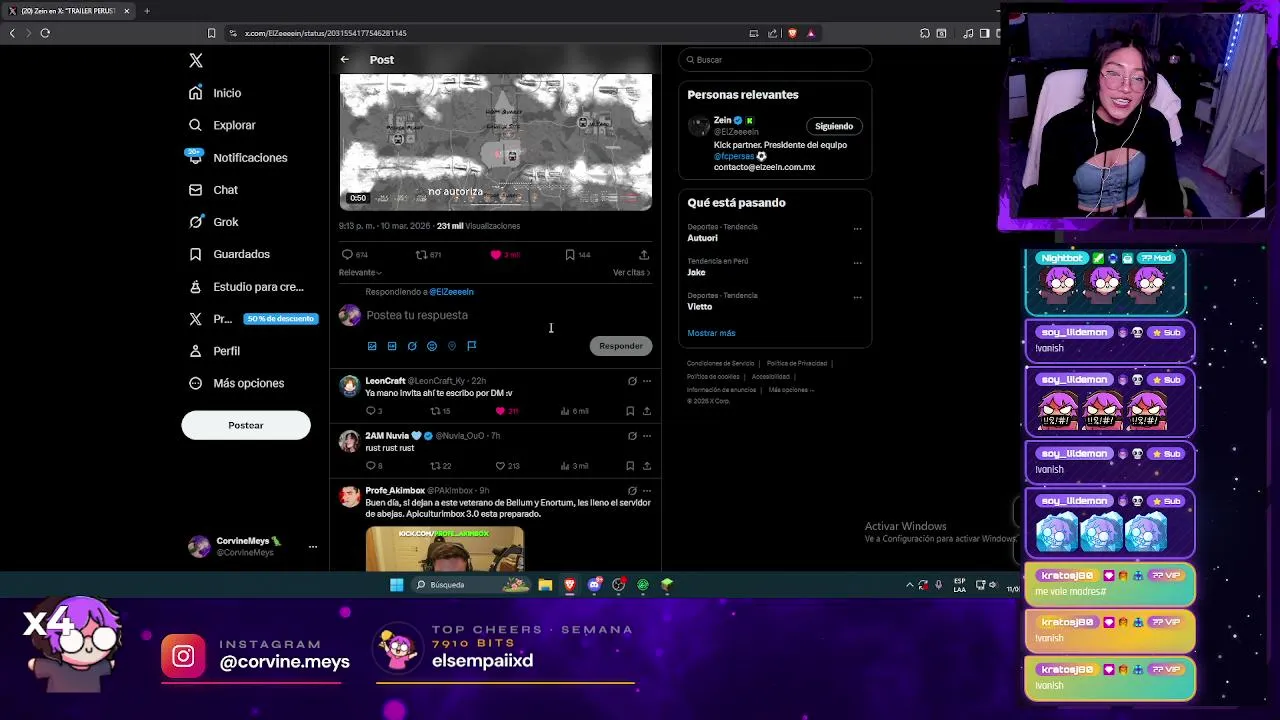
Task: Open Guardados in the sidebar
Action: point(229,254)
